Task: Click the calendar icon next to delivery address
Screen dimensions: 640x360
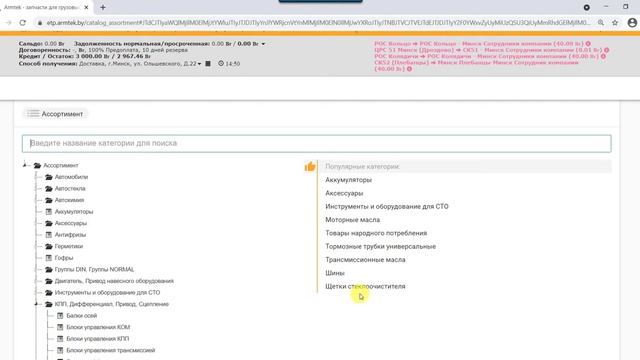Action: (x=208, y=63)
